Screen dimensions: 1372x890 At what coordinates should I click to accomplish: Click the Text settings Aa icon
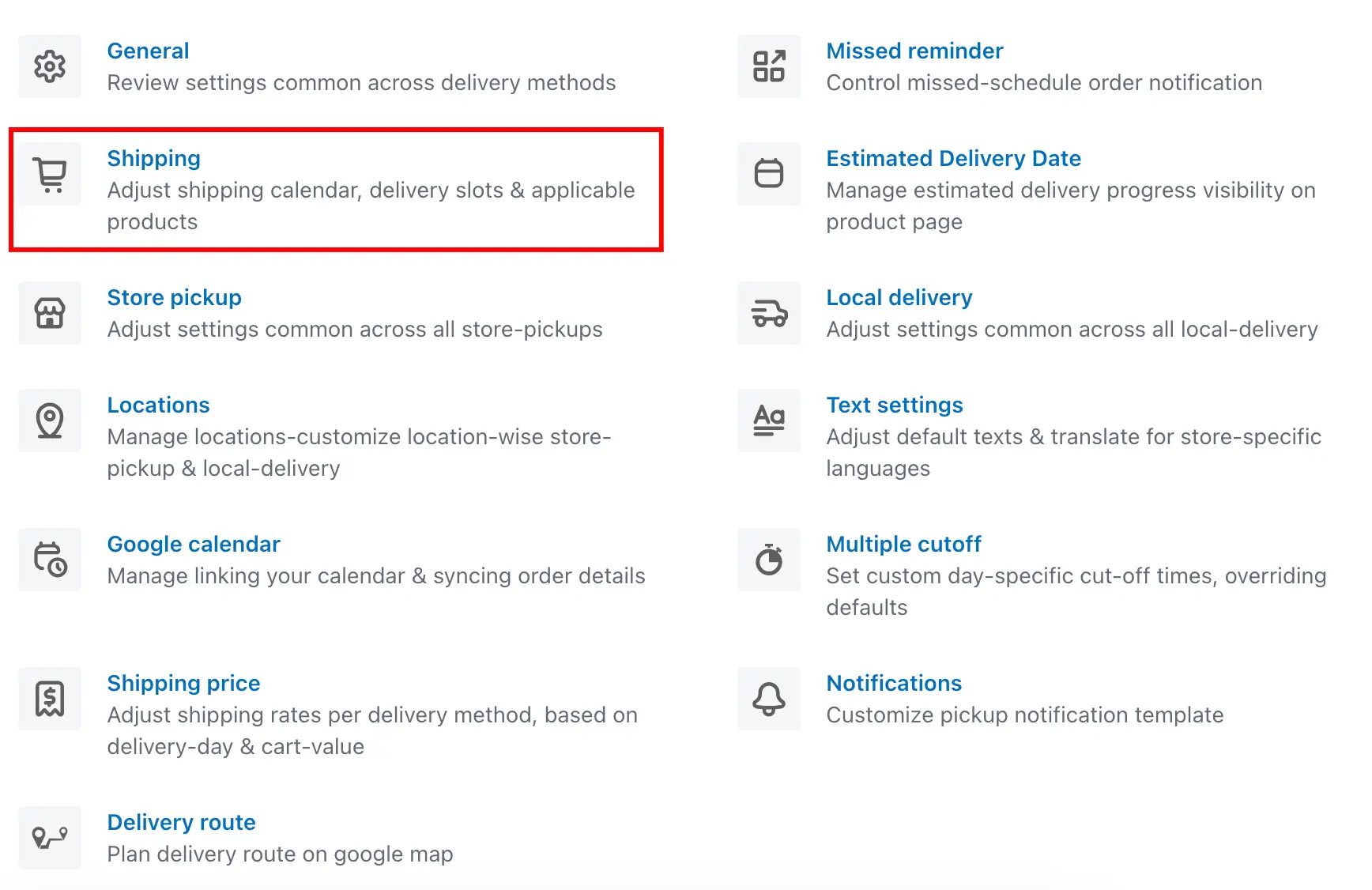point(769,420)
